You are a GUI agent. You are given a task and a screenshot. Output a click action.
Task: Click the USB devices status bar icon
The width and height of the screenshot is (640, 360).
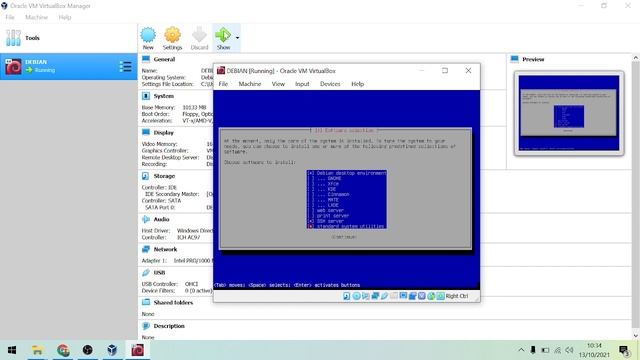click(x=384, y=296)
